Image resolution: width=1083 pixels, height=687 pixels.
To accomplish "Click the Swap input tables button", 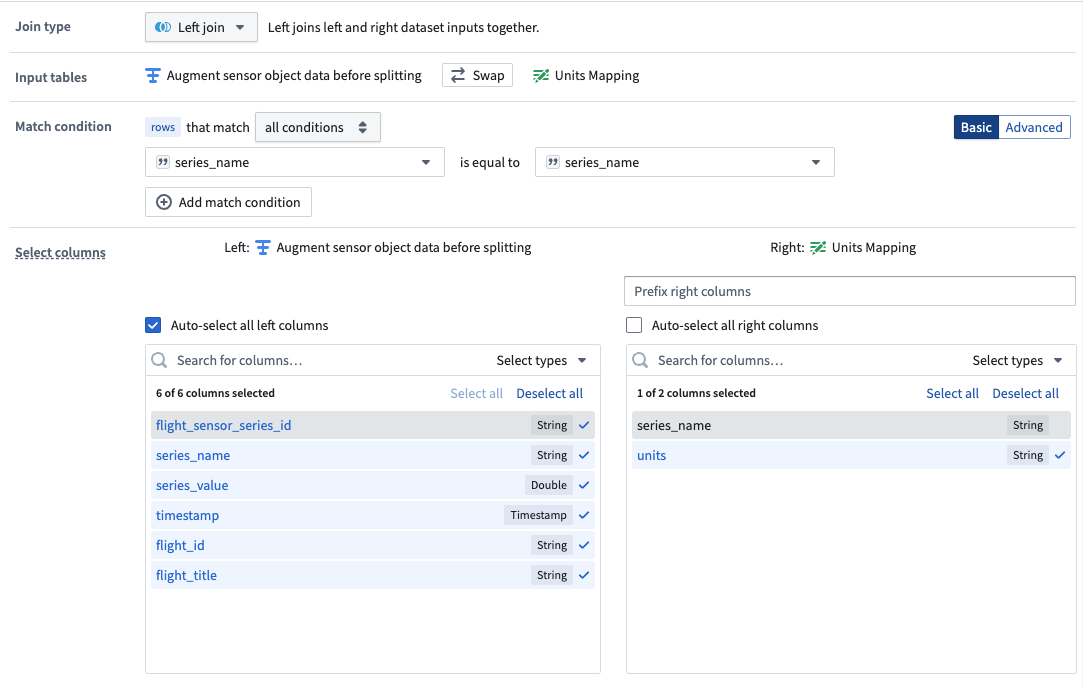I will pos(477,75).
